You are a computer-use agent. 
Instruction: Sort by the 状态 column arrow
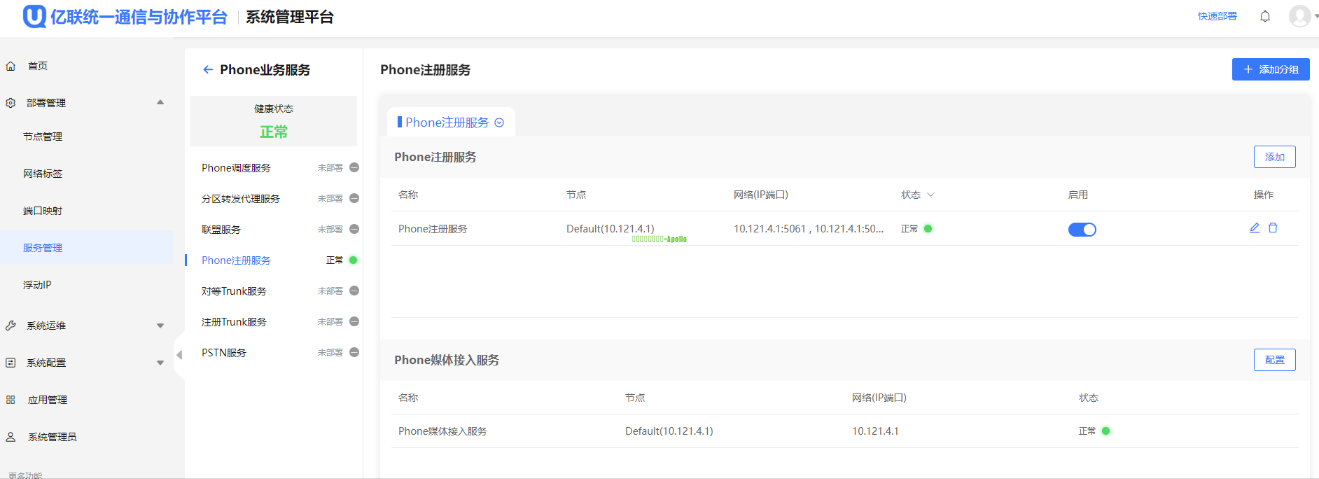pos(931,195)
